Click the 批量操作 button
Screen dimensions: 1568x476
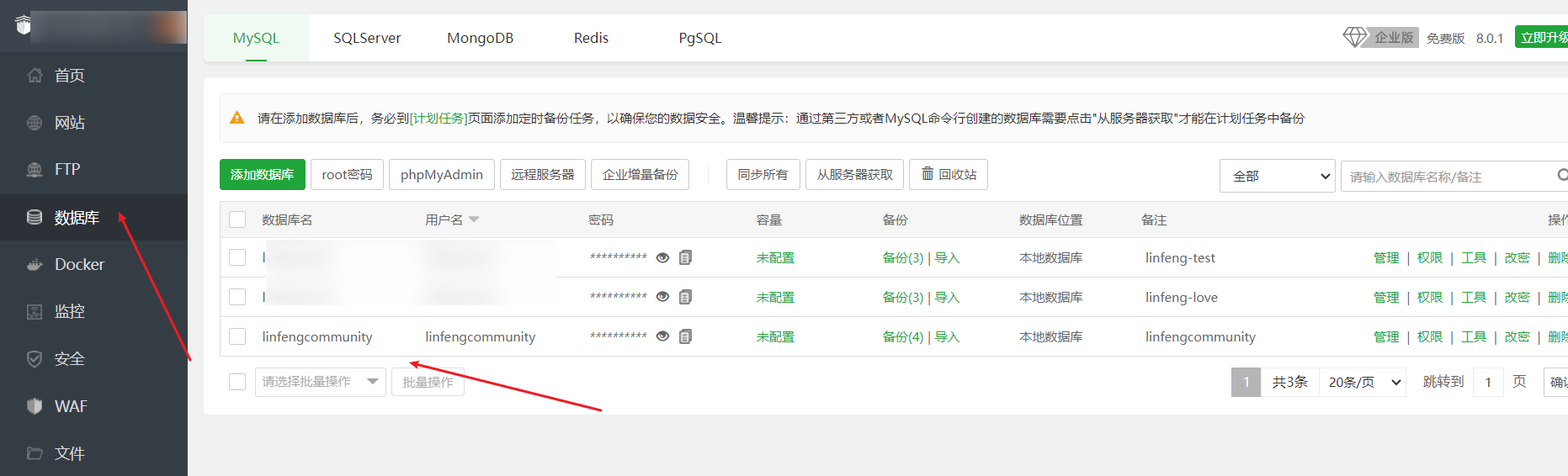pyautogui.click(x=428, y=382)
